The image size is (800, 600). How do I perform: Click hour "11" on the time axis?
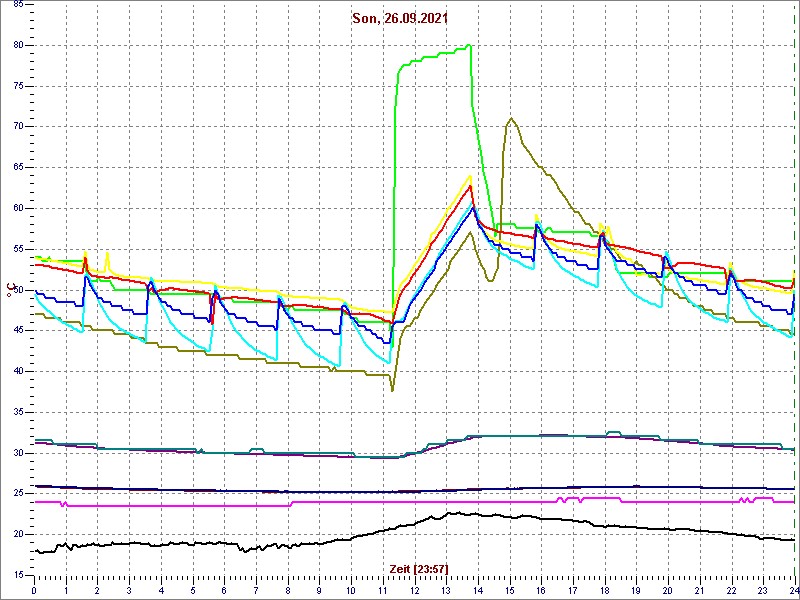pyautogui.click(x=383, y=591)
